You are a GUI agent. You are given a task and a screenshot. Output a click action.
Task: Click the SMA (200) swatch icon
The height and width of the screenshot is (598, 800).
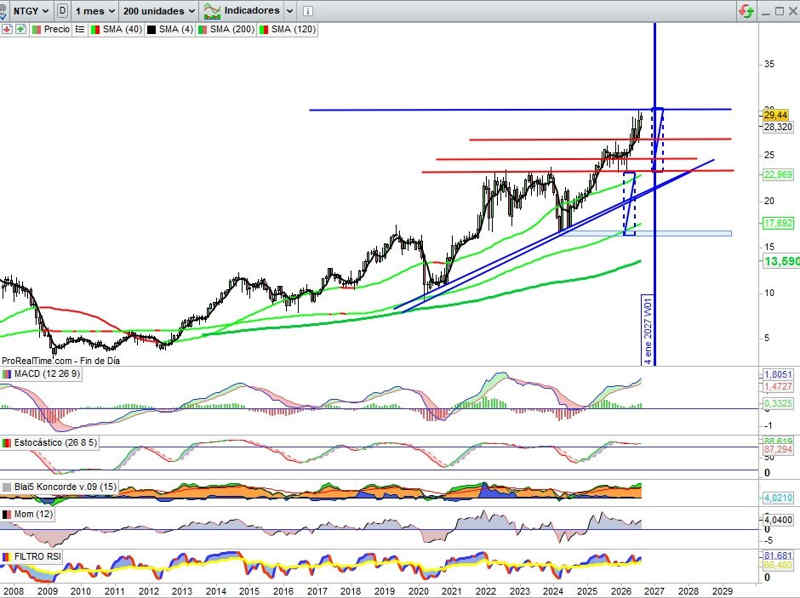pyautogui.click(x=203, y=30)
